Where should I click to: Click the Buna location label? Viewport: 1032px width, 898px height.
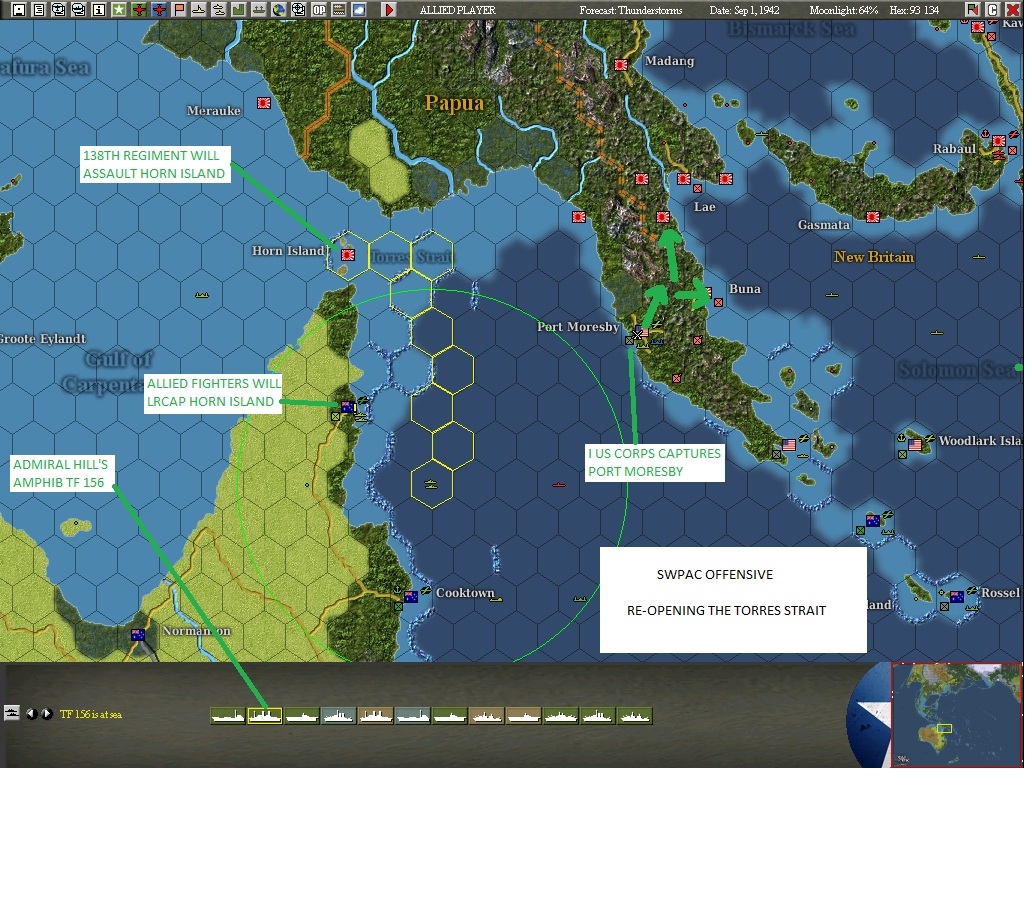coord(744,288)
